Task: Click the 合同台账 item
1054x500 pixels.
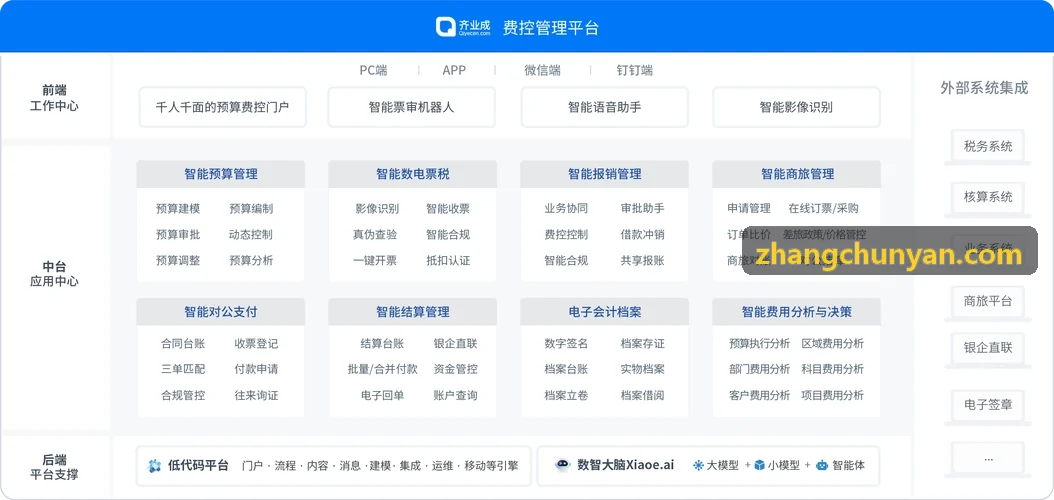Action: [x=183, y=344]
